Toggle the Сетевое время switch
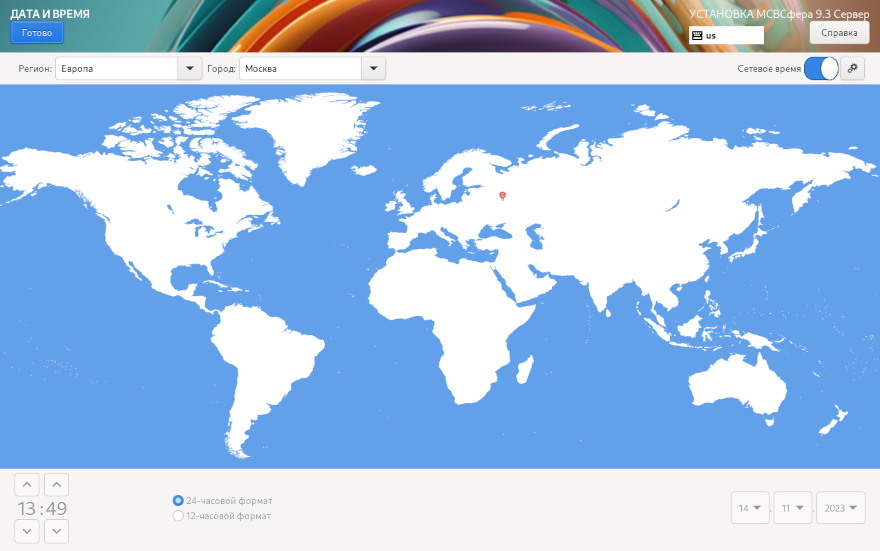Screen dimensions: 880x551 [821, 68]
